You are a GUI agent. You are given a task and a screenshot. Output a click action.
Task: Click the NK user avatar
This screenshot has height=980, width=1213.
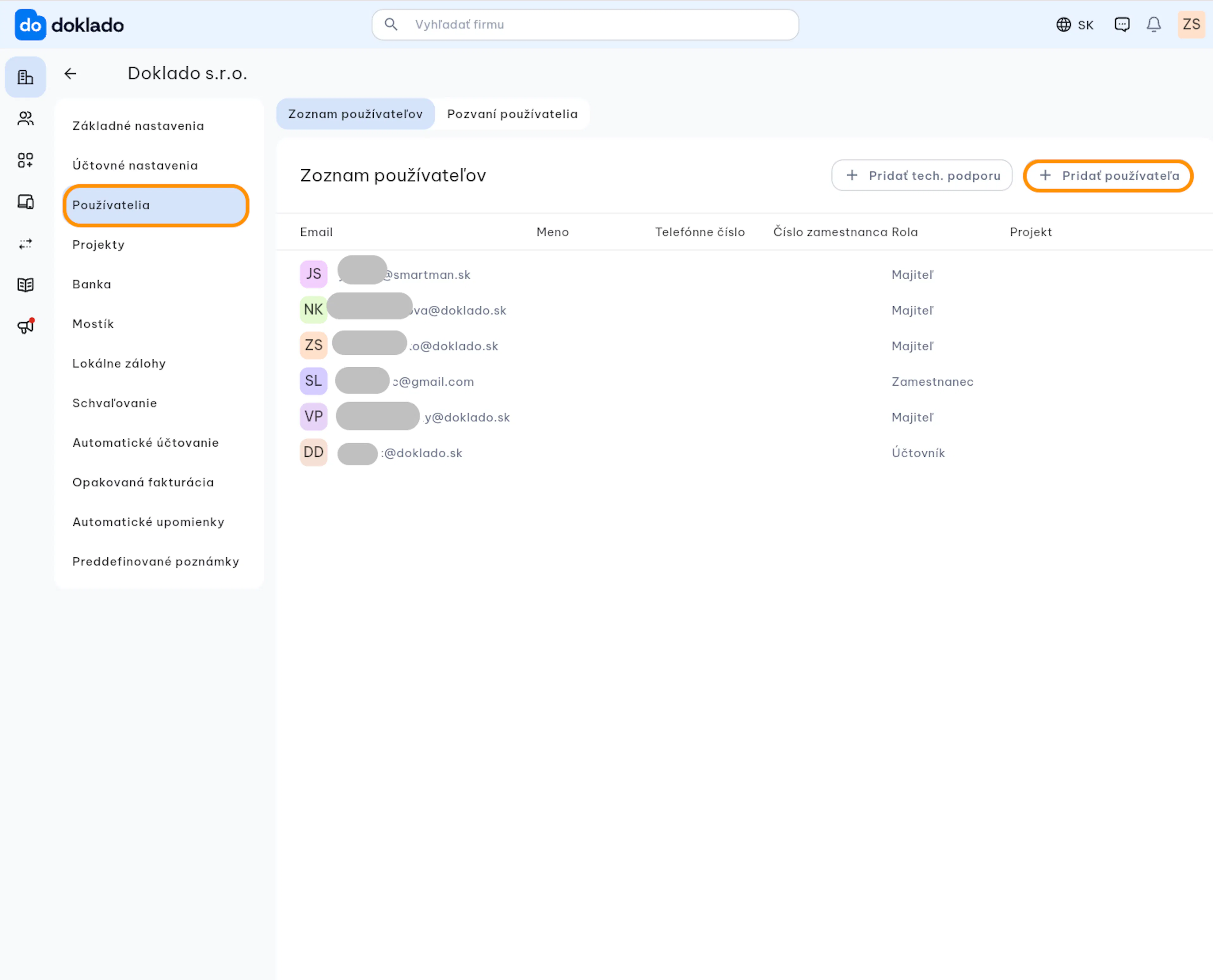313,310
